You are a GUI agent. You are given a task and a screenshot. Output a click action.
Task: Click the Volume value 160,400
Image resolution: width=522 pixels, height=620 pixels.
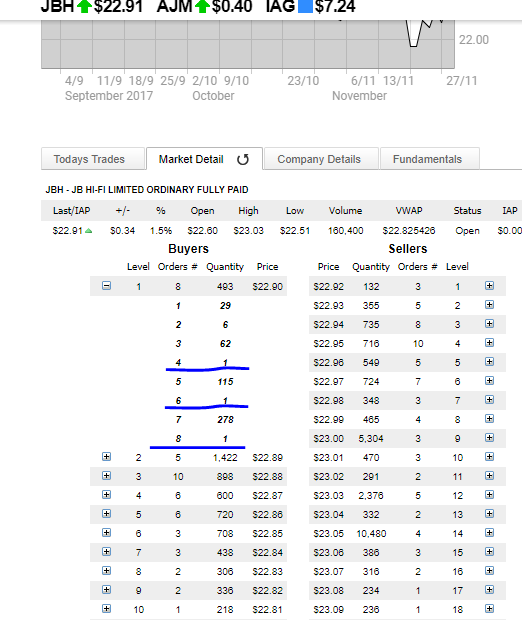click(346, 231)
